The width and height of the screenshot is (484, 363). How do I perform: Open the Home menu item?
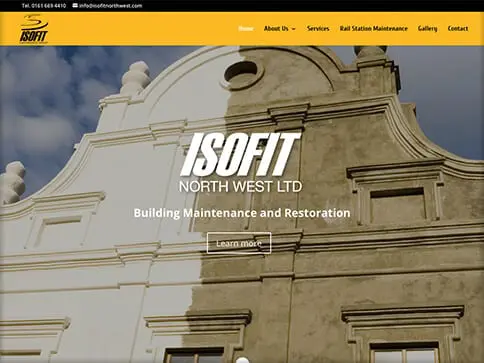pyautogui.click(x=246, y=29)
